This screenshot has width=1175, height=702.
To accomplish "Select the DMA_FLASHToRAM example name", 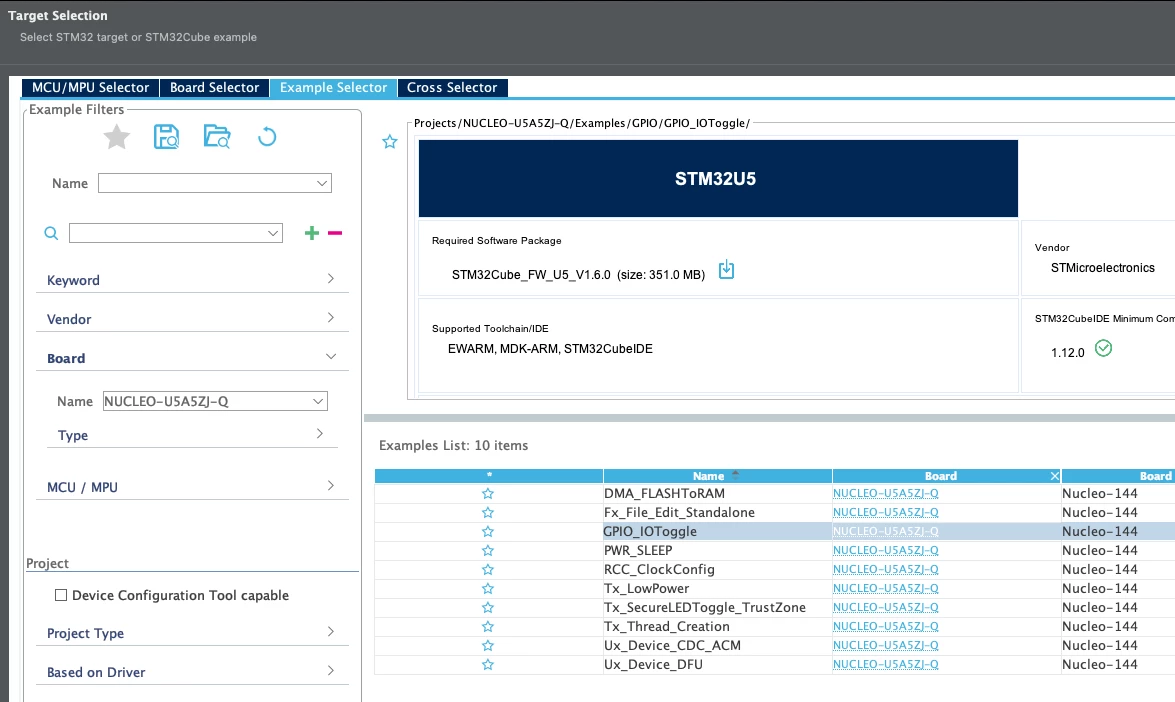I will tap(664, 494).
